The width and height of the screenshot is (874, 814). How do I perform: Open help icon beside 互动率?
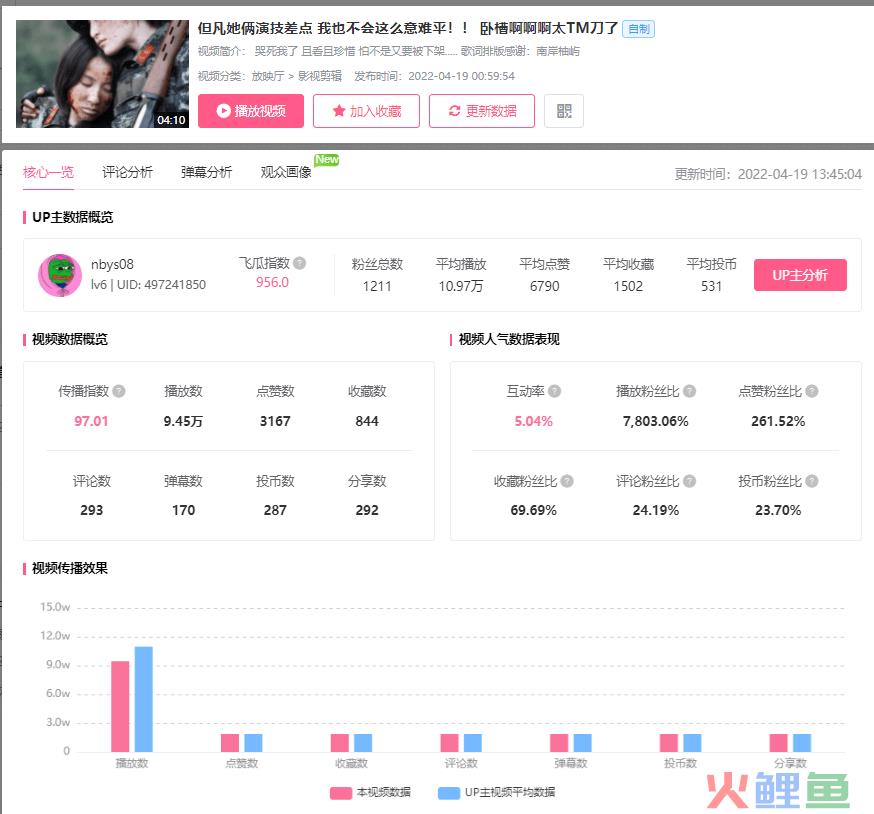554,391
